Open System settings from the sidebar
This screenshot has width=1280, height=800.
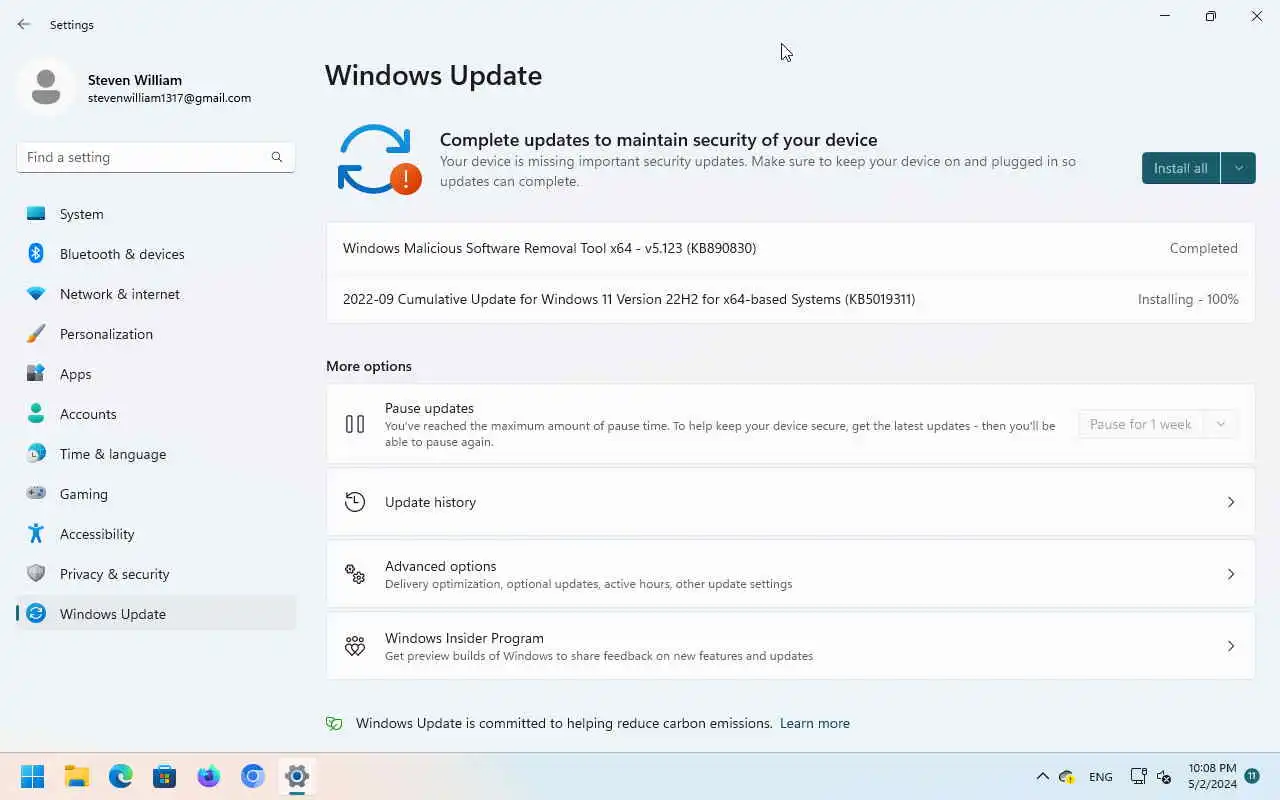pyautogui.click(x=156, y=214)
